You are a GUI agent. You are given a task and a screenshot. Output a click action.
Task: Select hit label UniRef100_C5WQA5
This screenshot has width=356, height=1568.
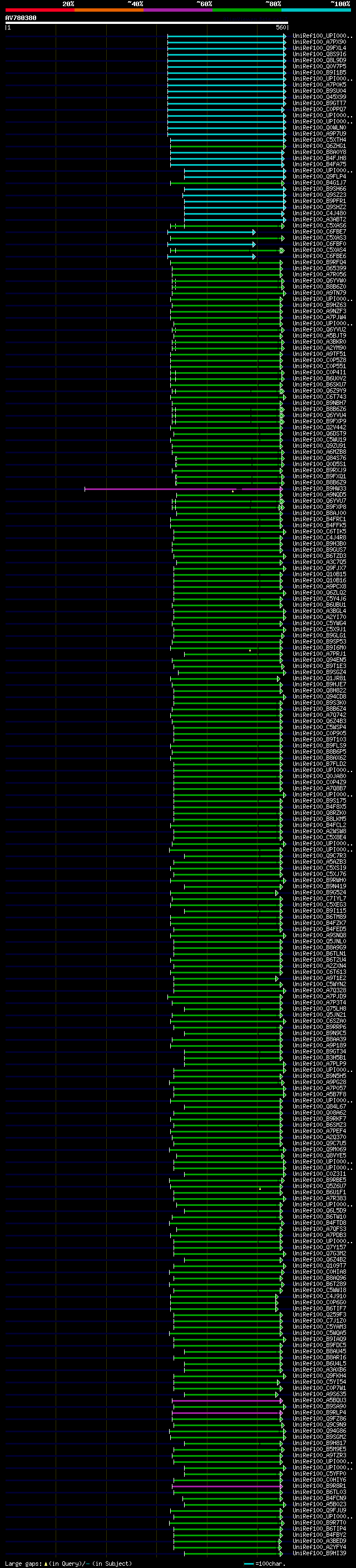coord(319,1332)
